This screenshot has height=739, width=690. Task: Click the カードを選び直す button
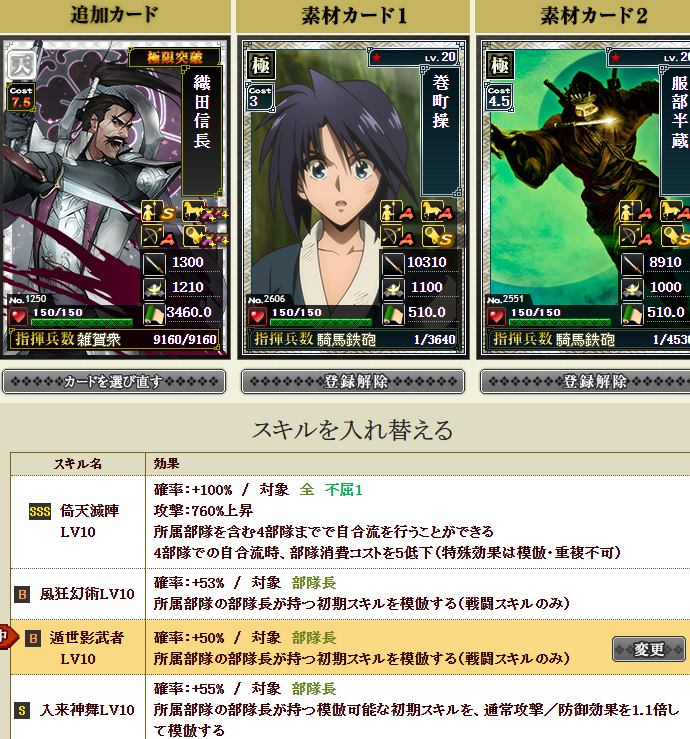114,381
